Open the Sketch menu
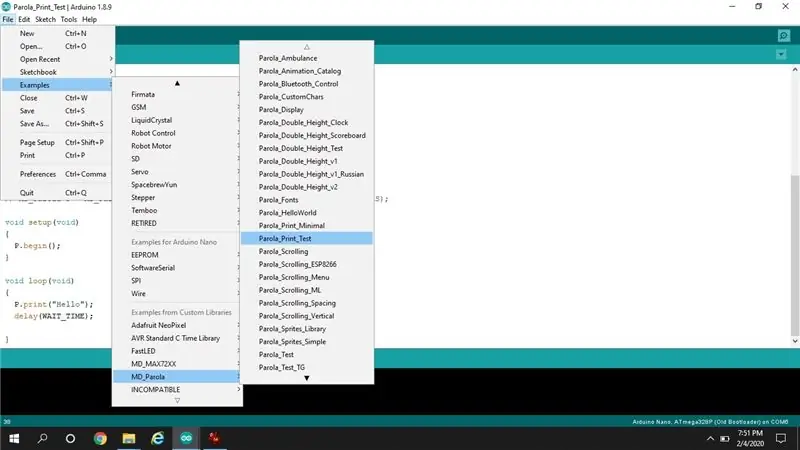This screenshot has height=450, width=800. [45, 19]
